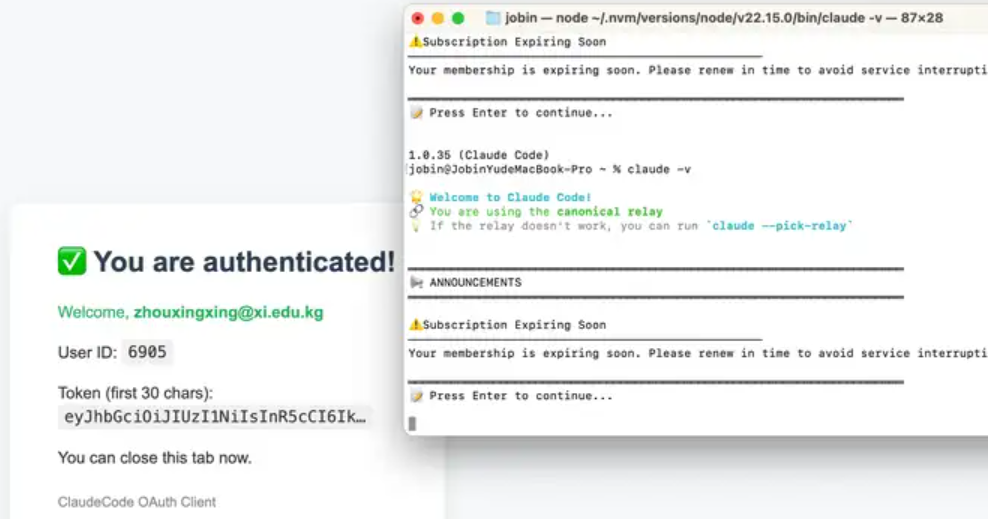
Task: Click the icon beside "Welcome to Claude Code!"
Action: pos(416,197)
